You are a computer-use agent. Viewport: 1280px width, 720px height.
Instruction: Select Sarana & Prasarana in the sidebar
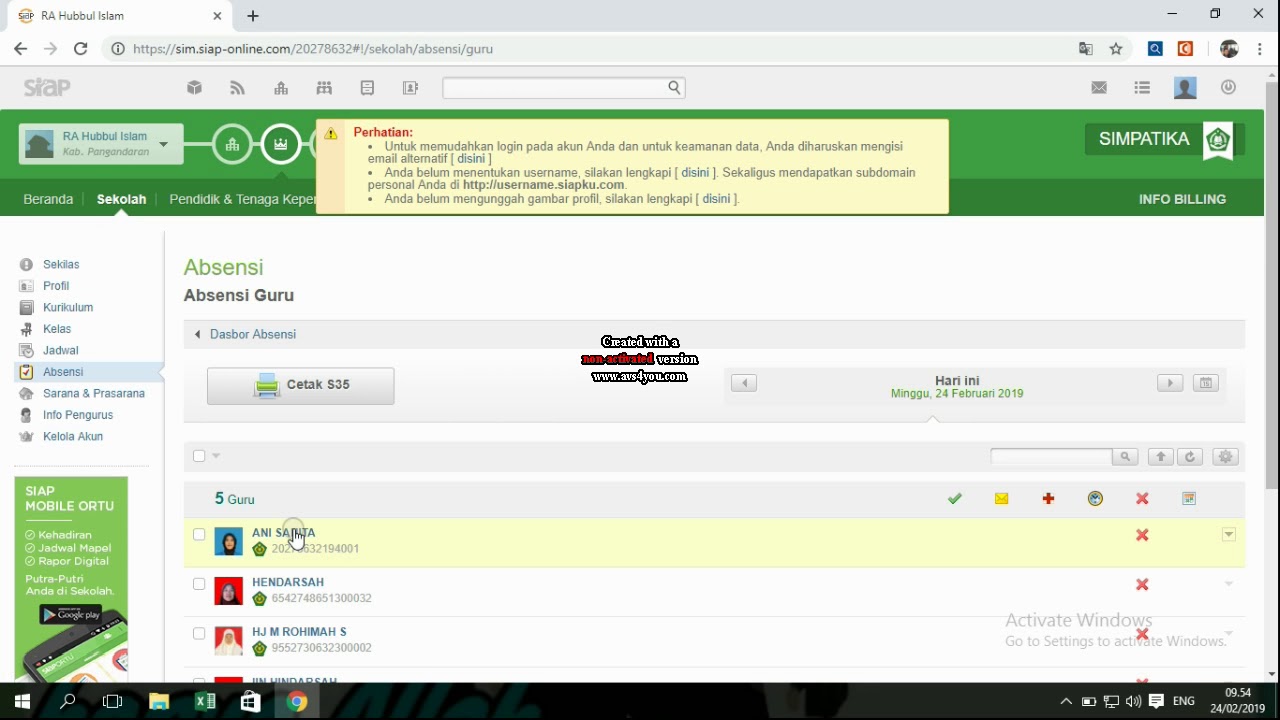[94, 394]
